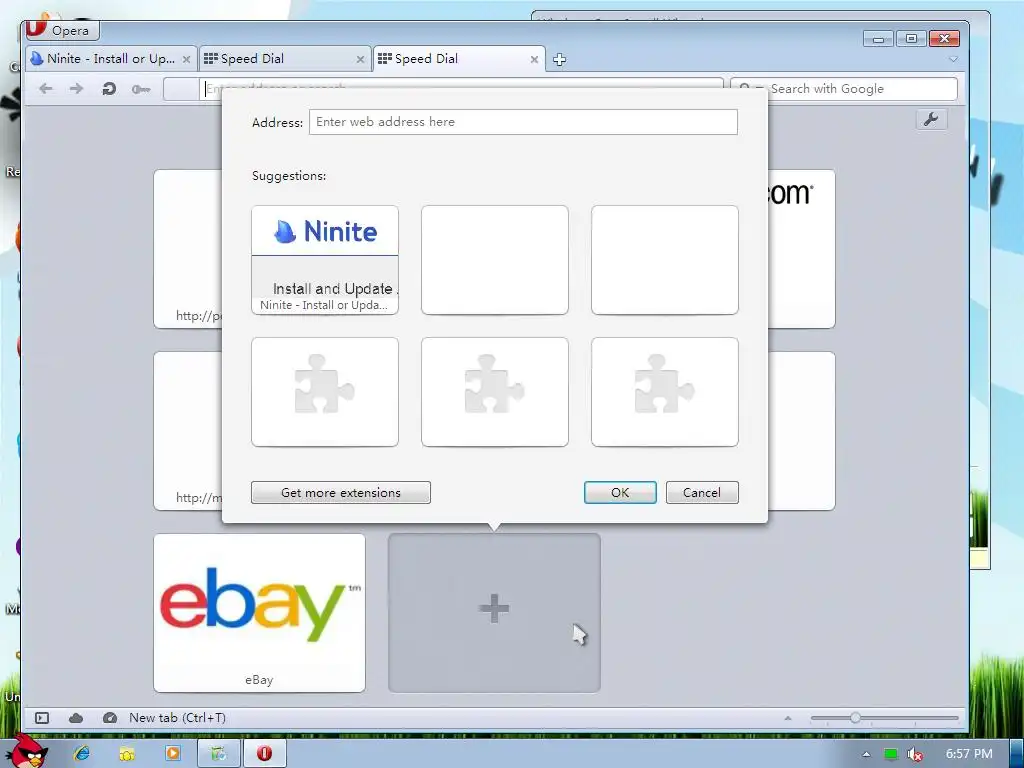Switch to the Ninite - Install or Up... tab
The width and height of the screenshot is (1024, 768).
click(x=111, y=59)
